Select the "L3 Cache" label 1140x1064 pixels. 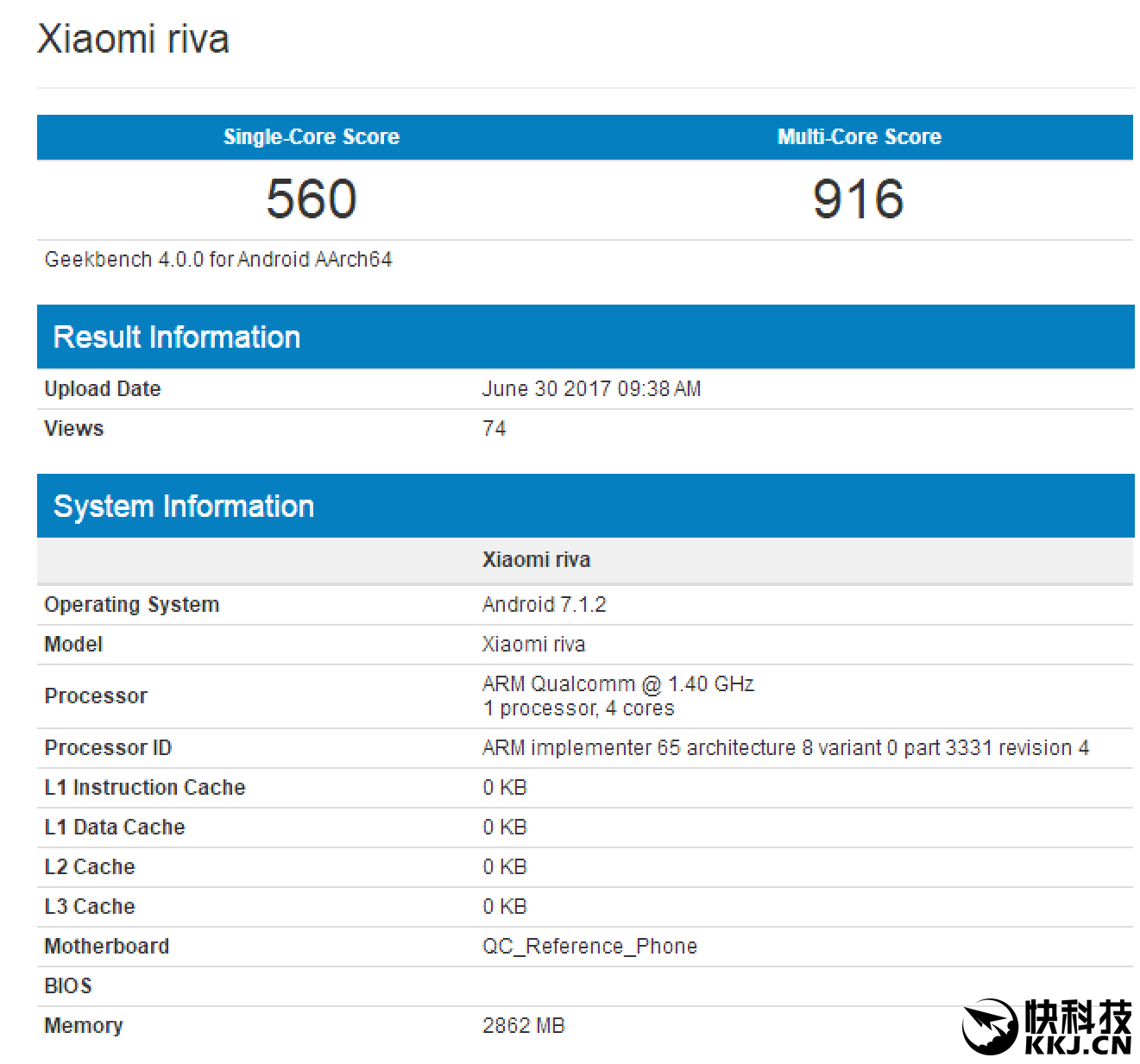coord(90,906)
